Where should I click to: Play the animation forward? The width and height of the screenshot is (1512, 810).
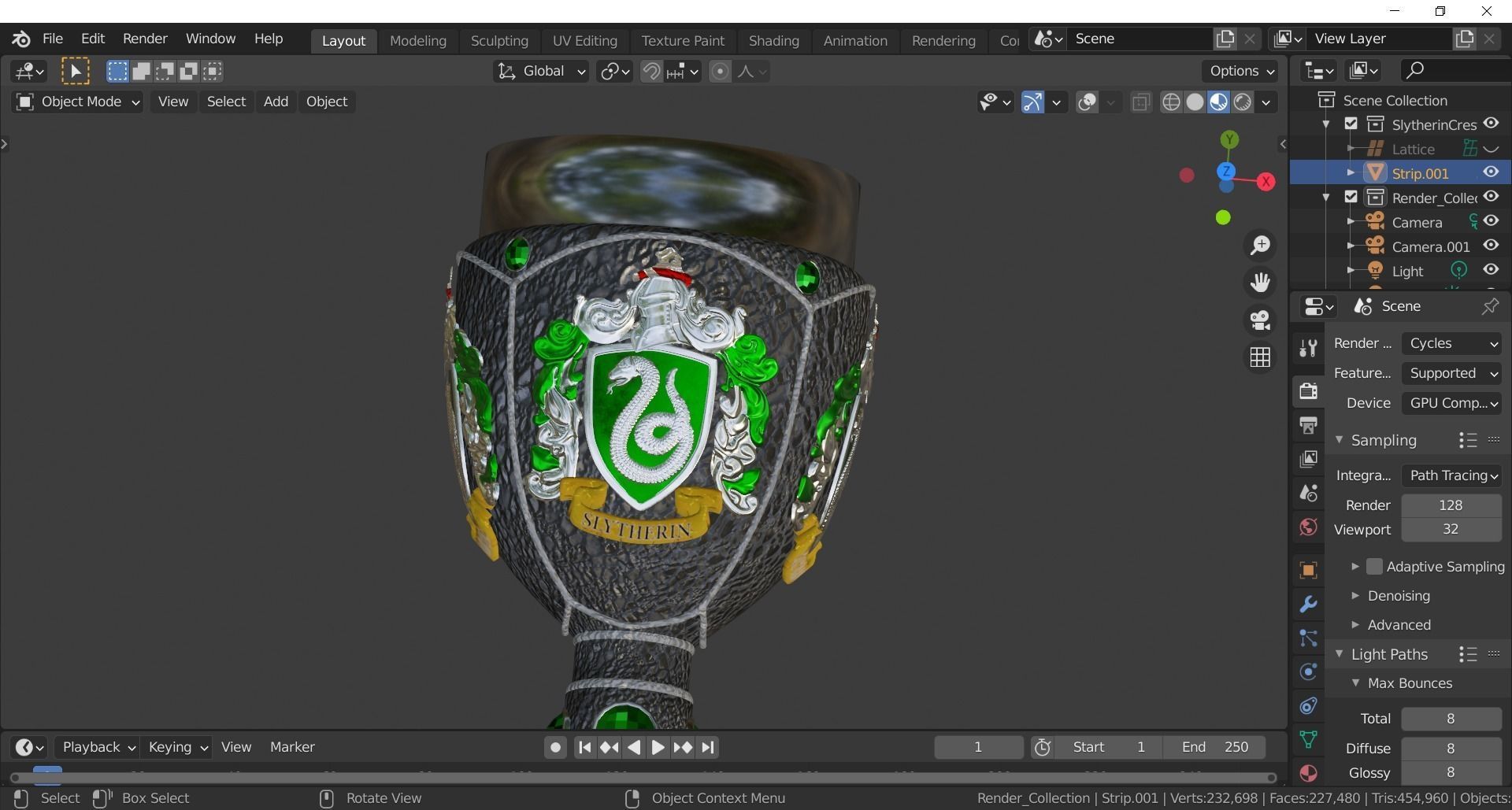(x=658, y=748)
